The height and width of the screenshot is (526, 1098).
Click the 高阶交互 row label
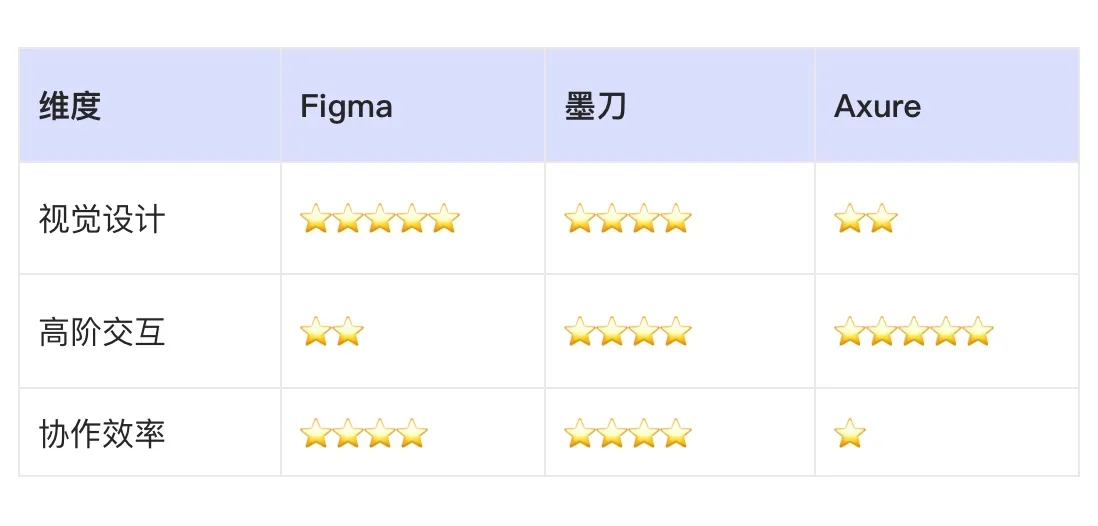(x=102, y=332)
